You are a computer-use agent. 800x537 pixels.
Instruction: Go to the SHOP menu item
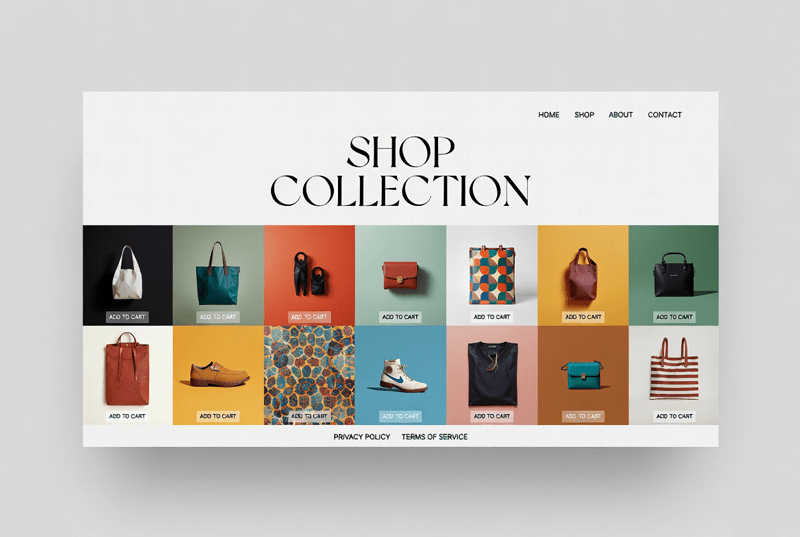(x=584, y=115)
